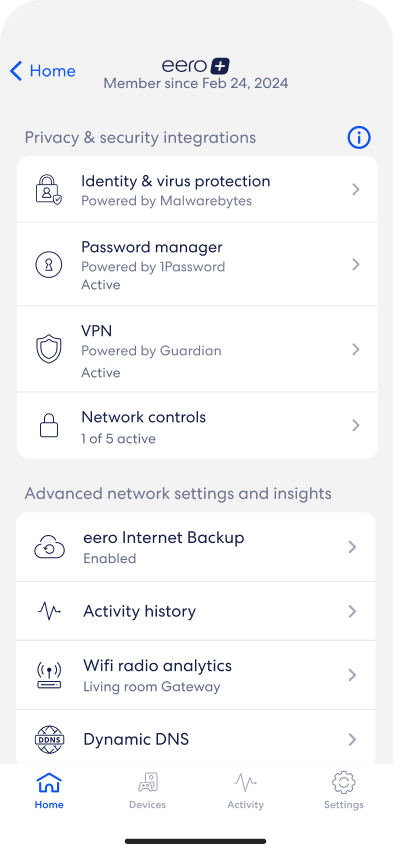Tap the Activity history pulse icon
The image size is (393, 852).
(49, 611)
